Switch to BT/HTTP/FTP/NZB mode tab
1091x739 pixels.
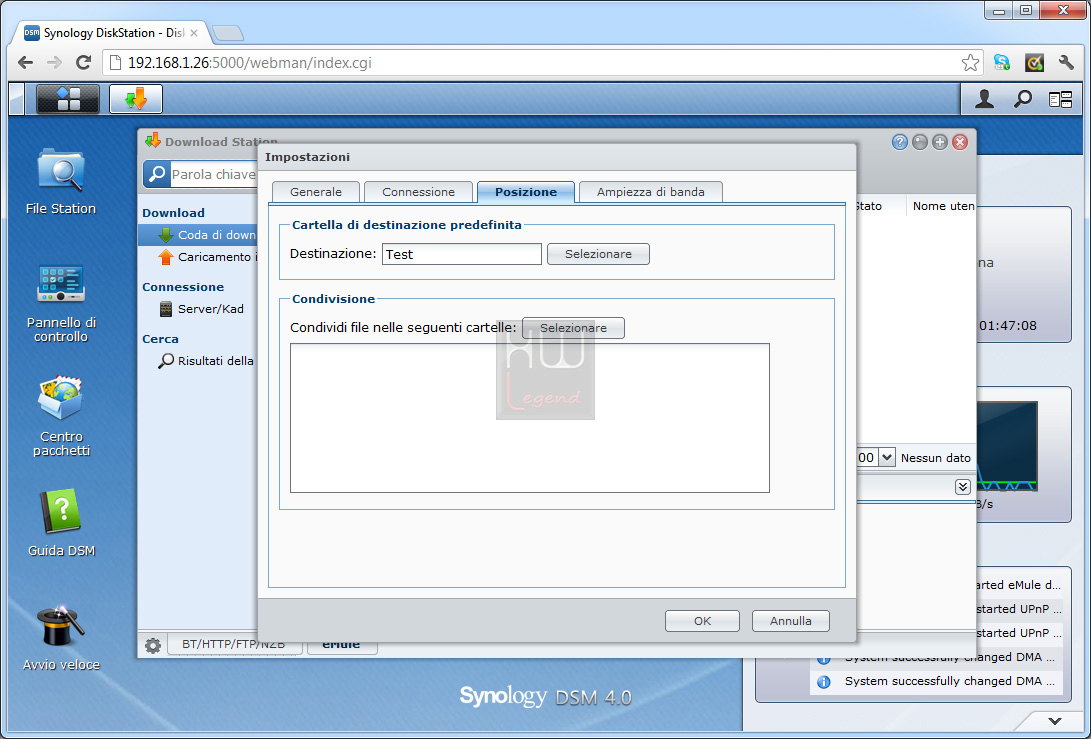(234, 645)
